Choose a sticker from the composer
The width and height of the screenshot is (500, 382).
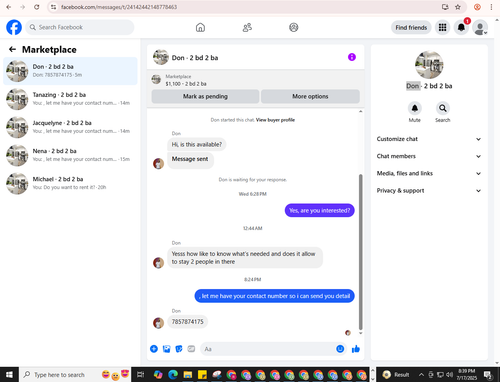[x=179, y=349]
